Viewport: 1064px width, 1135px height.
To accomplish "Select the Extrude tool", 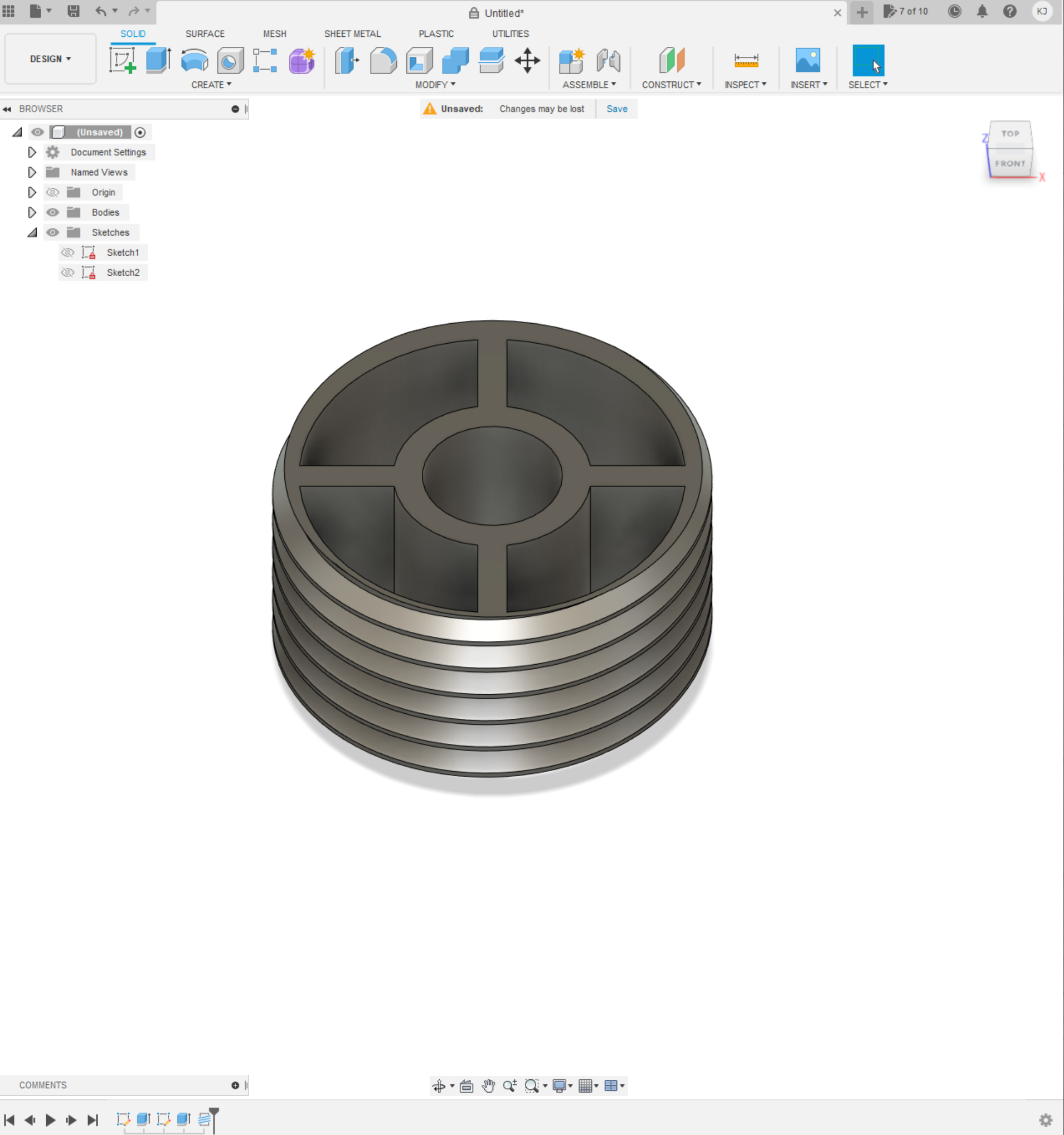I will 158,61.
